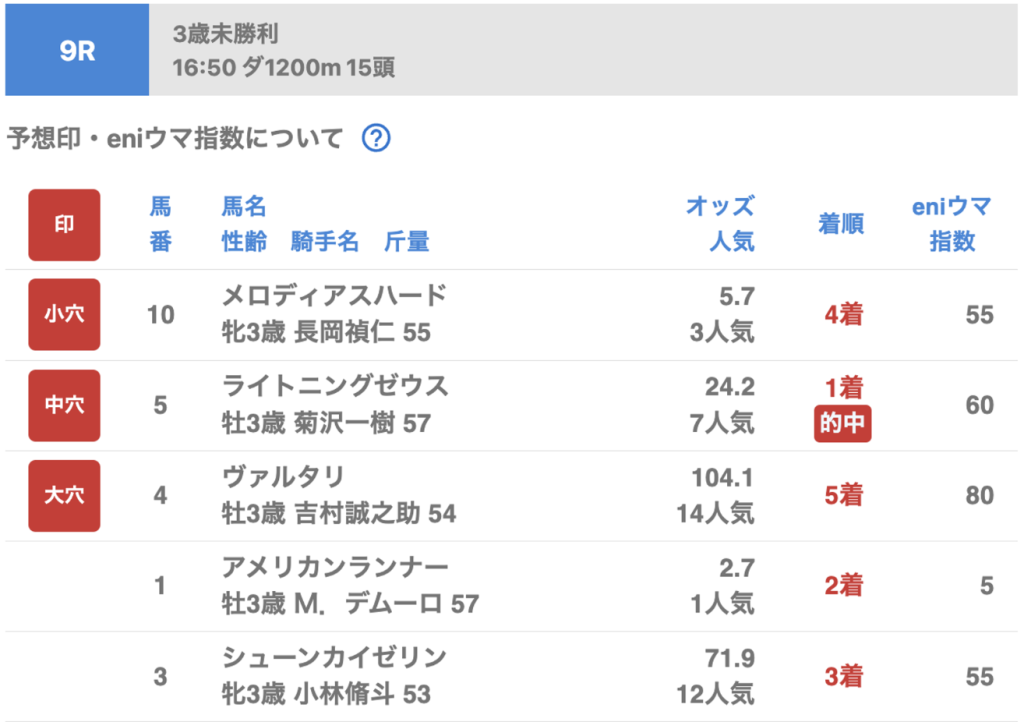Click the 馬番 column header
1024x722 pixels.
tap(160, 224)
